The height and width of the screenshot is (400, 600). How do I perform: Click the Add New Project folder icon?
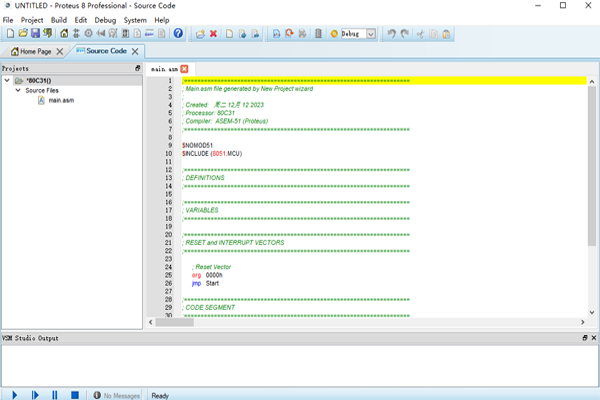200,34
